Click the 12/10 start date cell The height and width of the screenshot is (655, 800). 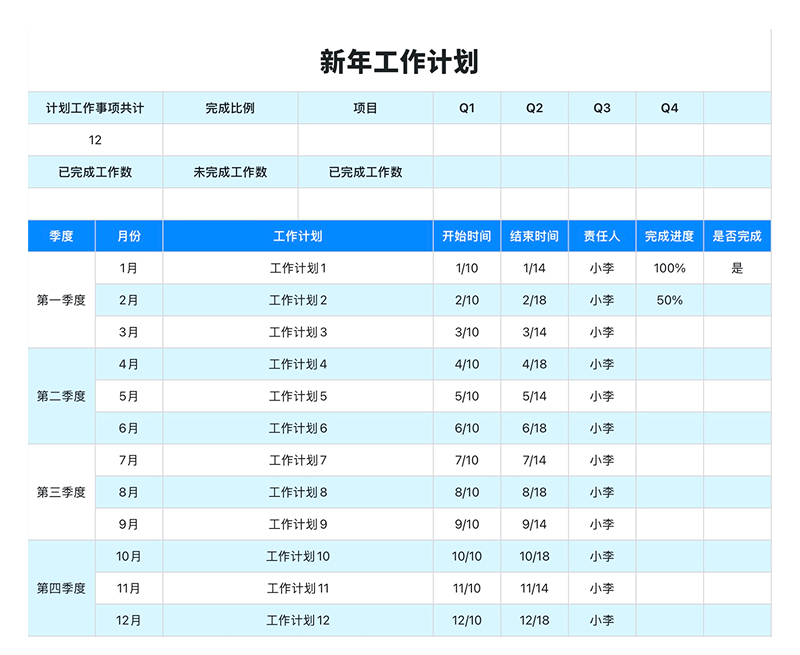click(x=467, y=620)
